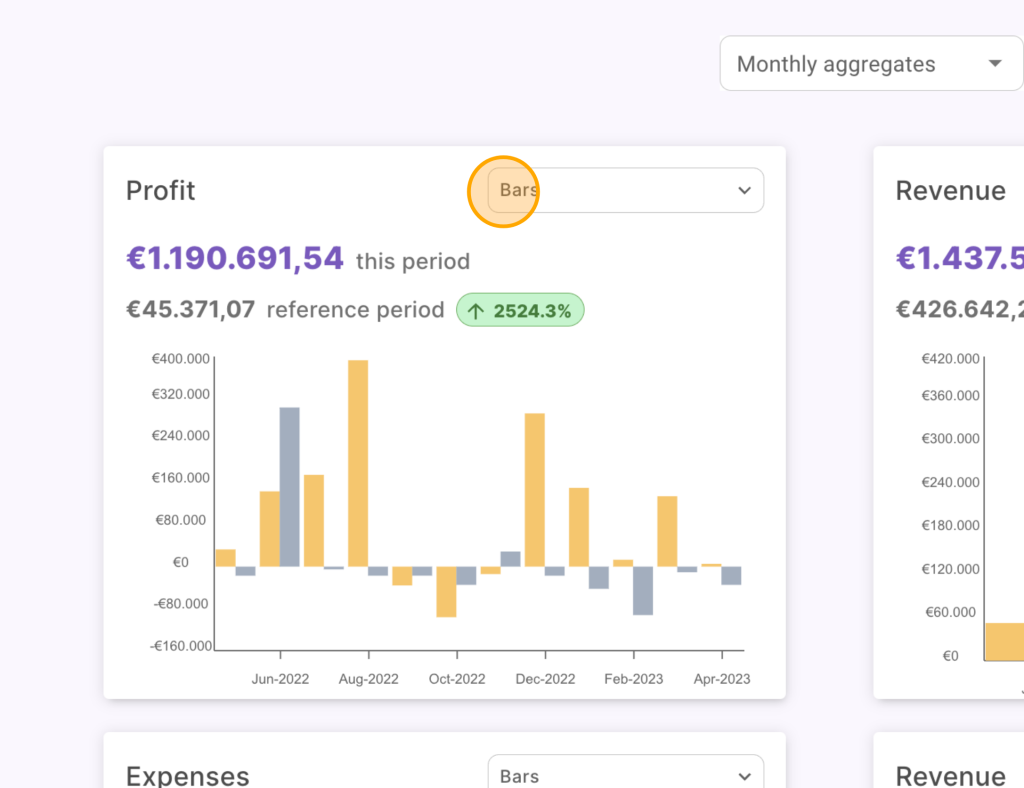The width and height of the screenshot is (1024, 788).
Task: Open the Expenses chart type Bars selector
Action: pos(625,776)
